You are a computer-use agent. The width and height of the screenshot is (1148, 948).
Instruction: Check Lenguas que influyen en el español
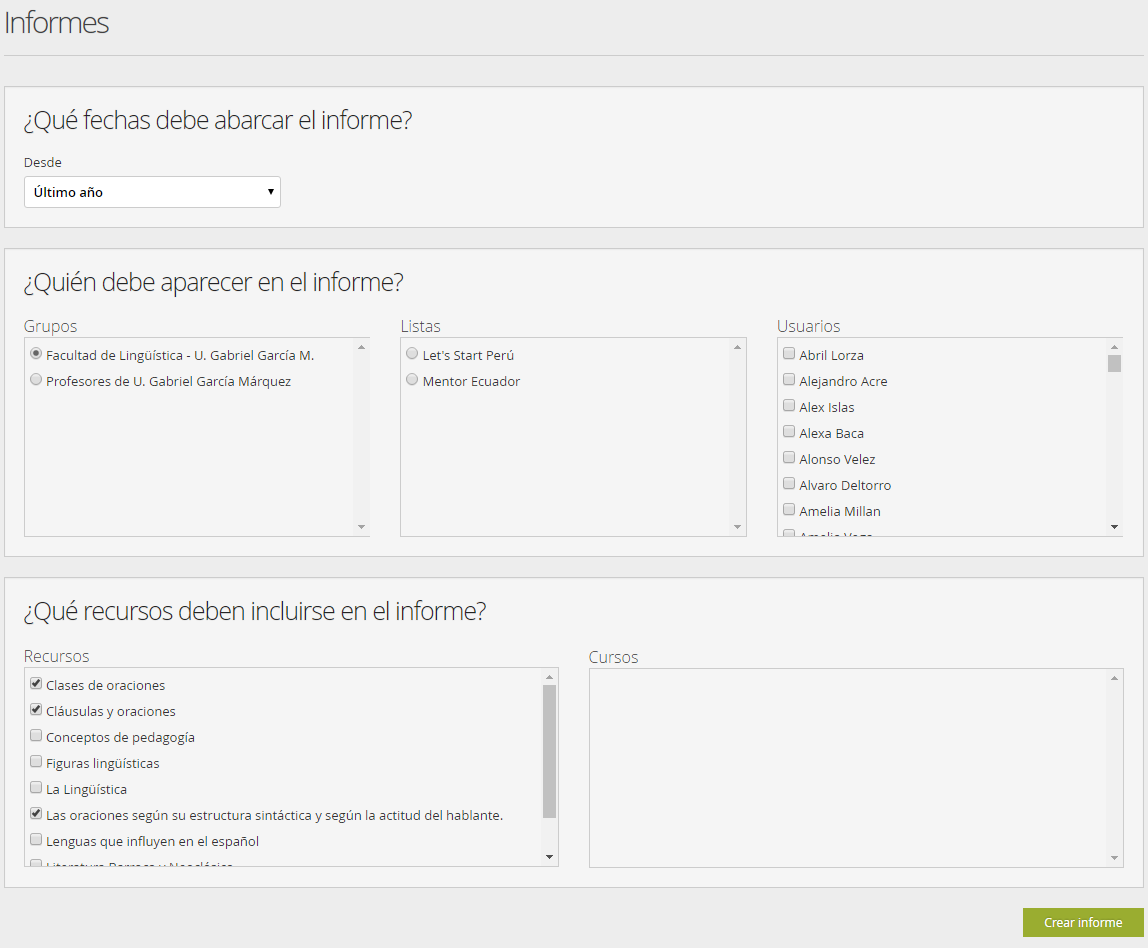(37, 840)
